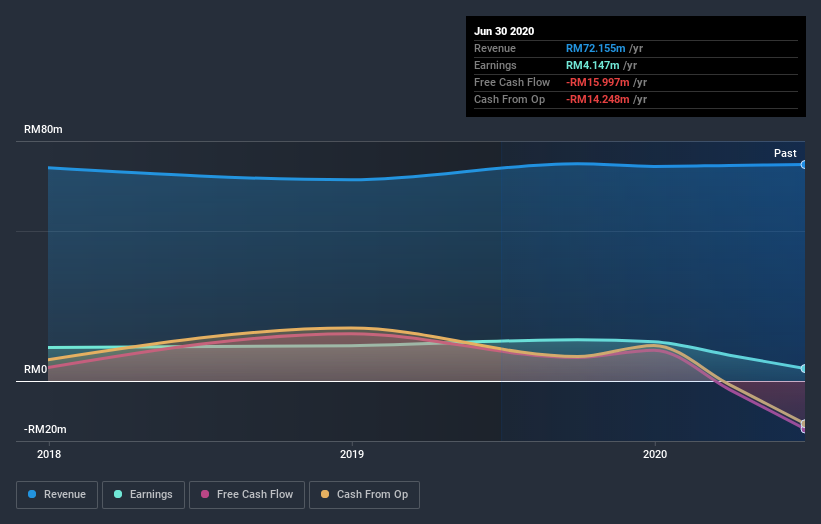Click the RM4.147m earnings value
The height and width of the screenshot is (524, 821).
[593, 65]
